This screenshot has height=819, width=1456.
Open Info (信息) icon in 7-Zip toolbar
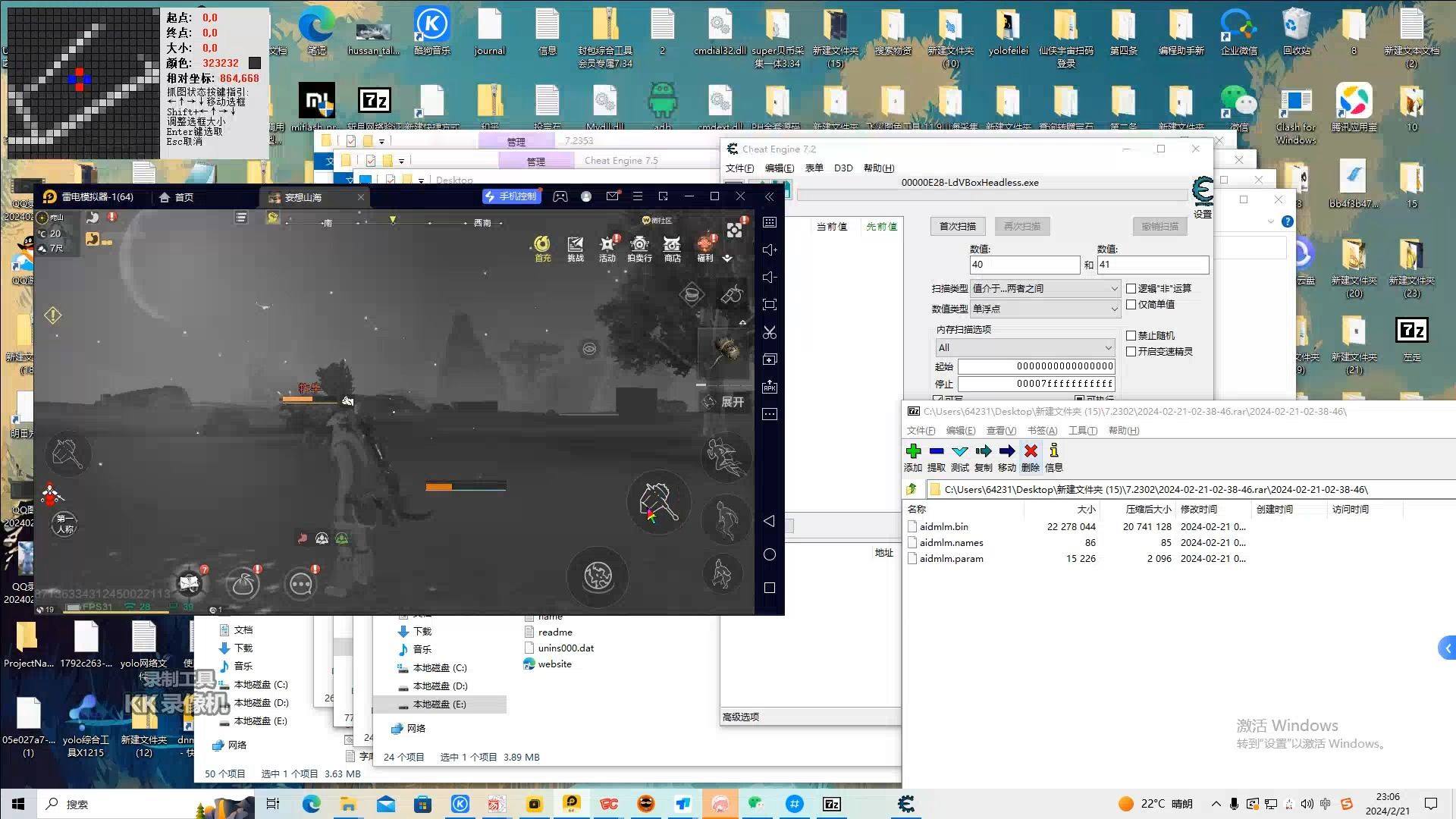pos(1054,451)
